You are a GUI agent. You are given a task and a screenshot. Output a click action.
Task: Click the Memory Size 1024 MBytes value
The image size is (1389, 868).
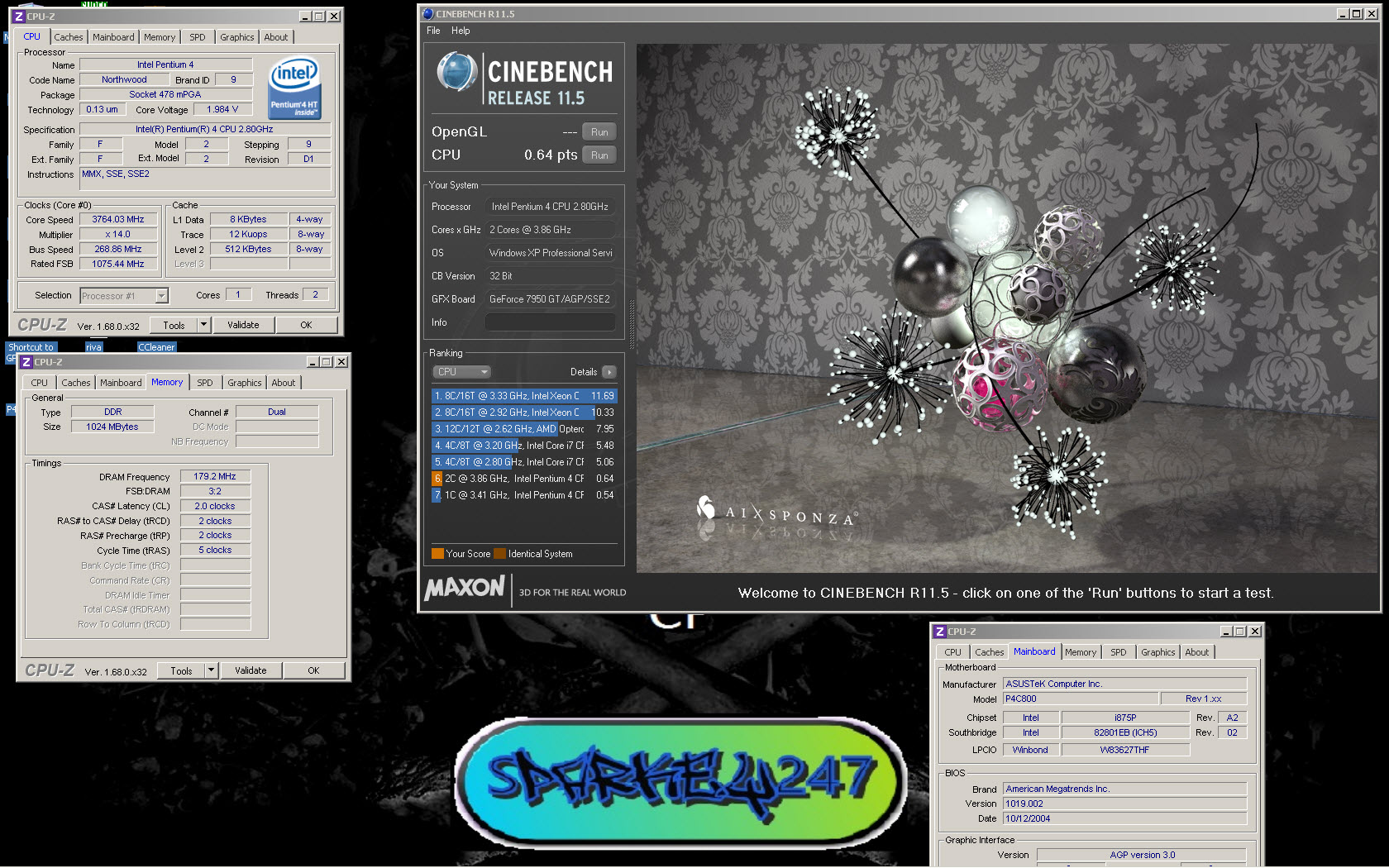coord(112,427)
